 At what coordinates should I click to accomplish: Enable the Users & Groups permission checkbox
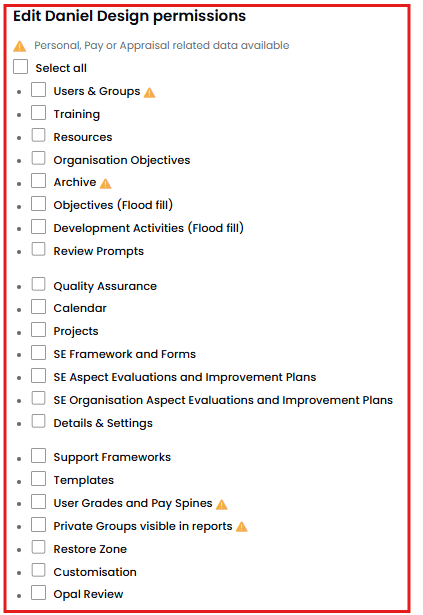(38, 89)
